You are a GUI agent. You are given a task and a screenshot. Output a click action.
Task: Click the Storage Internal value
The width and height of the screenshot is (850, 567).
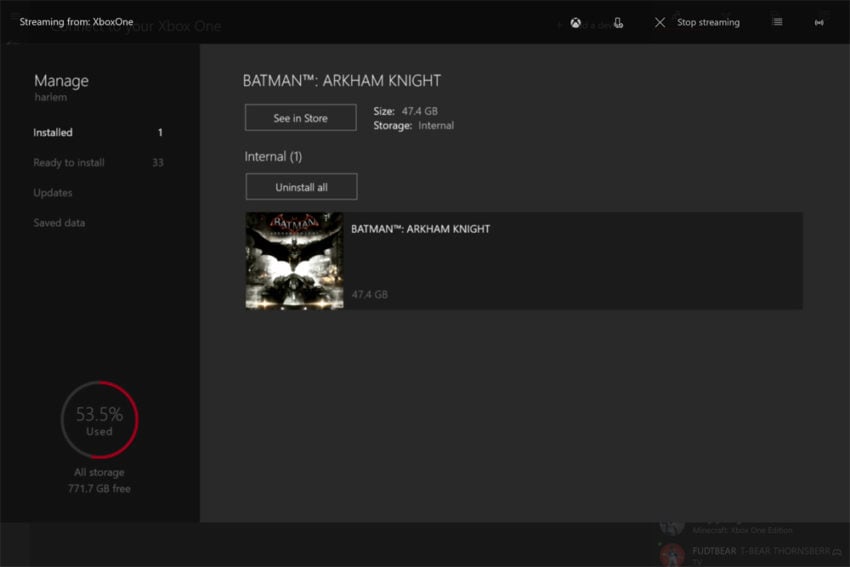pyautogui.click(x=436, y=125)
